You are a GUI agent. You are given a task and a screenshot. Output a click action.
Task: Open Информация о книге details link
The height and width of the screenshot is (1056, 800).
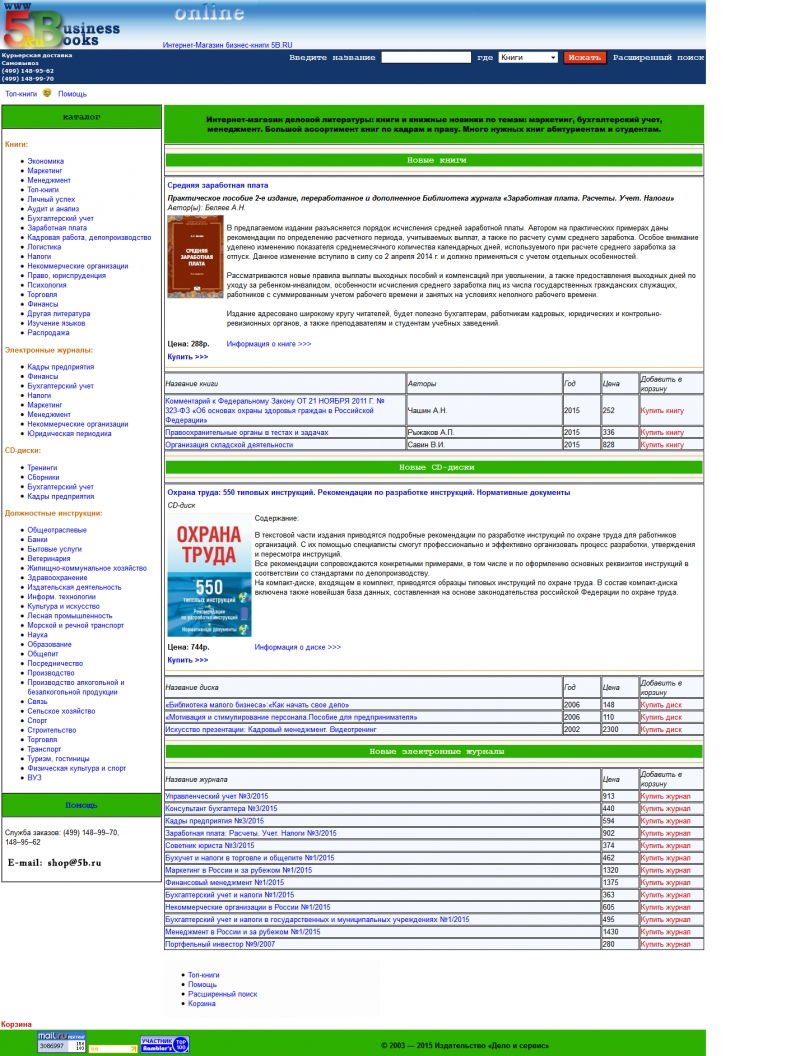[x=269, y=343]
